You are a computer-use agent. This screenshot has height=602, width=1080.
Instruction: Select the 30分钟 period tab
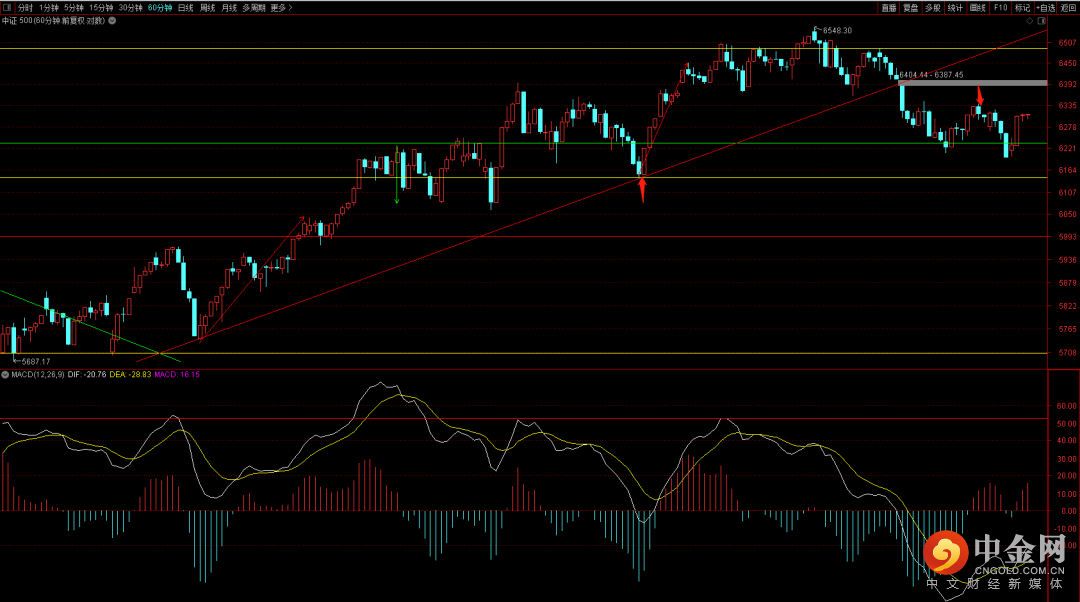pyautogui.click(x=130, y=8)
